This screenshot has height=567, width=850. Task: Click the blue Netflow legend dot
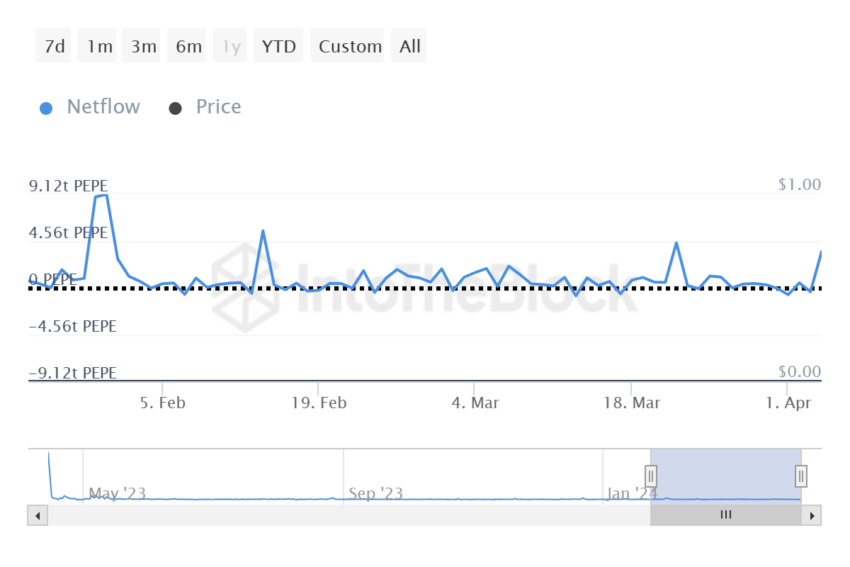click(46, 108)
